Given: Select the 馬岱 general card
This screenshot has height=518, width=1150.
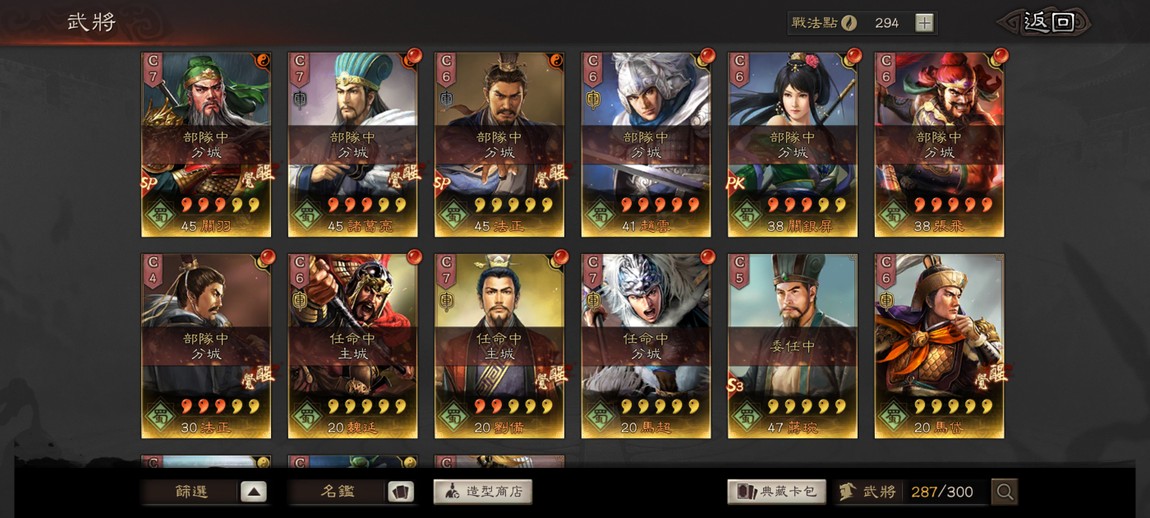Looking at the screenshot, I should click(940, 346).
